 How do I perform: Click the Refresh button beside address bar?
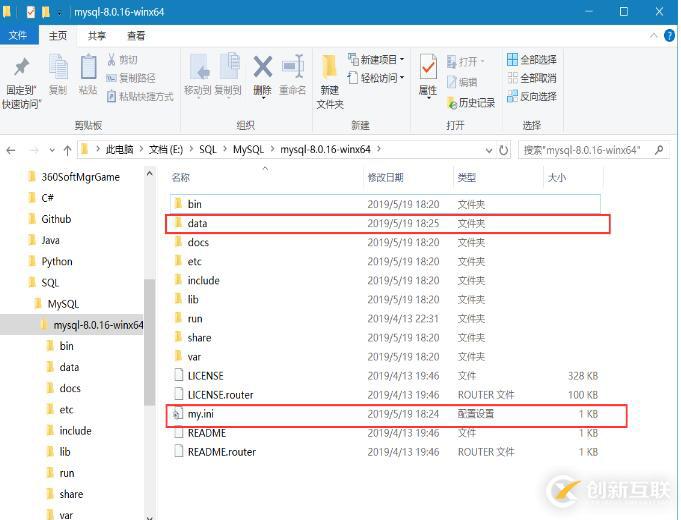tap(503, 150)
